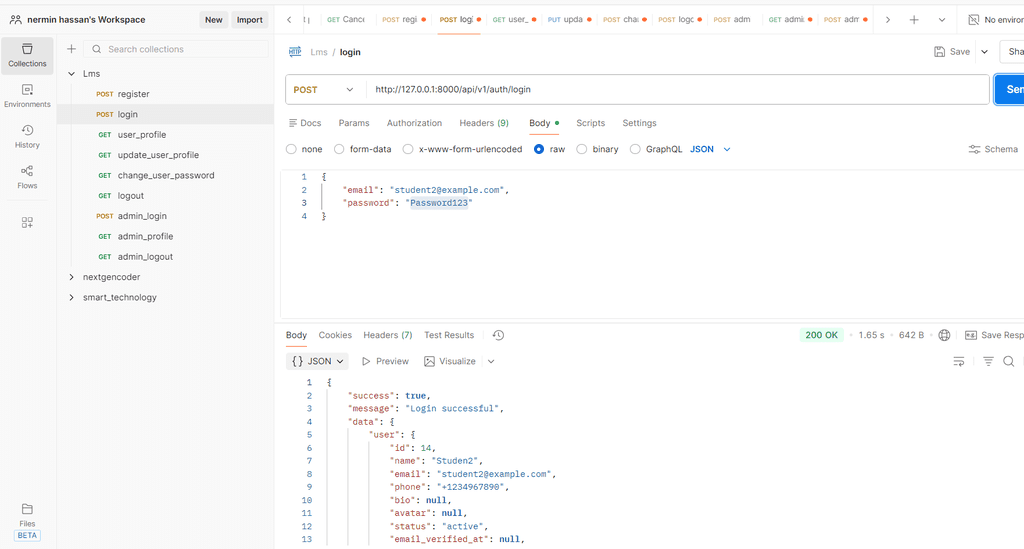Open the Test Results response tab
This screenshot has width=1024, height=549.
click(x=448, y=335)
